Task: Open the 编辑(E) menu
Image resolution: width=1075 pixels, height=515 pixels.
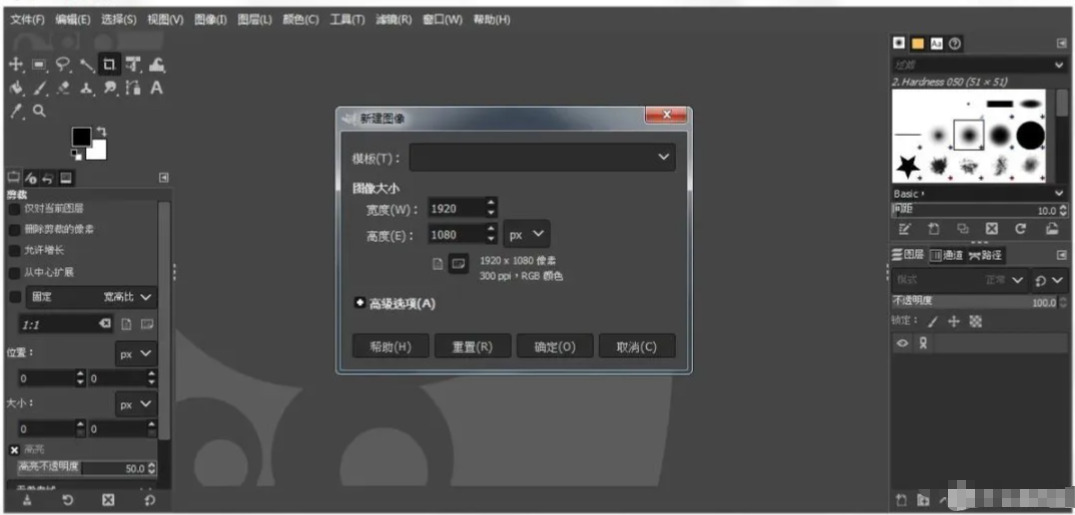Action: 73,19
